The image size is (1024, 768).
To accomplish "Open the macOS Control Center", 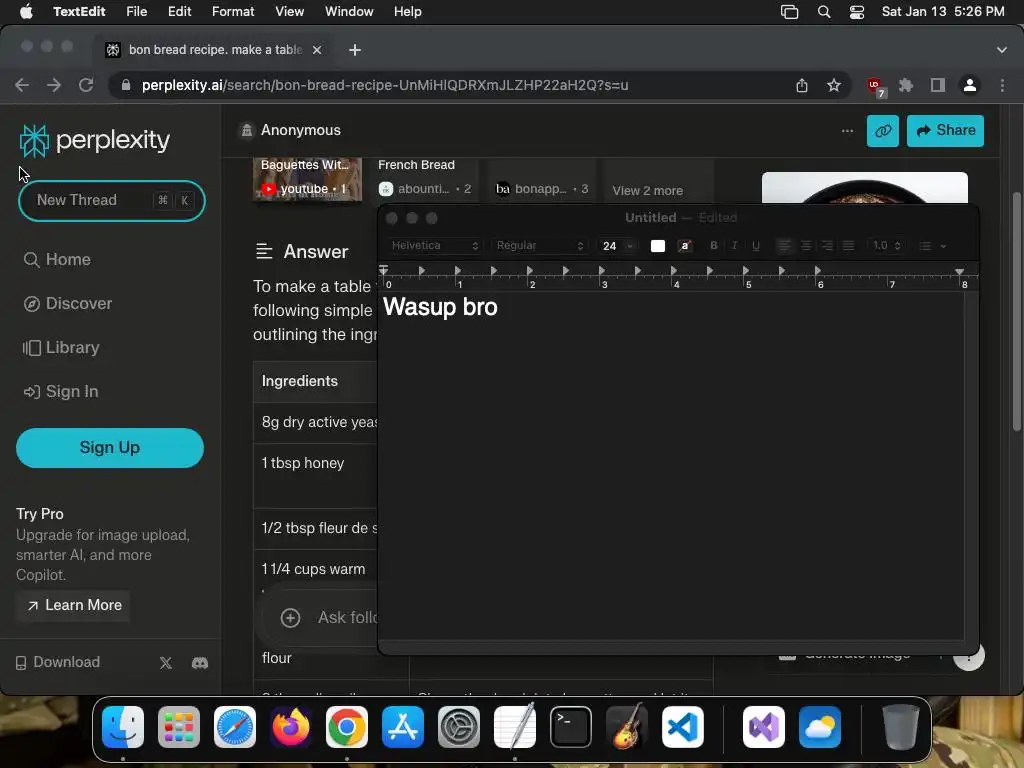I will [857, 12].
